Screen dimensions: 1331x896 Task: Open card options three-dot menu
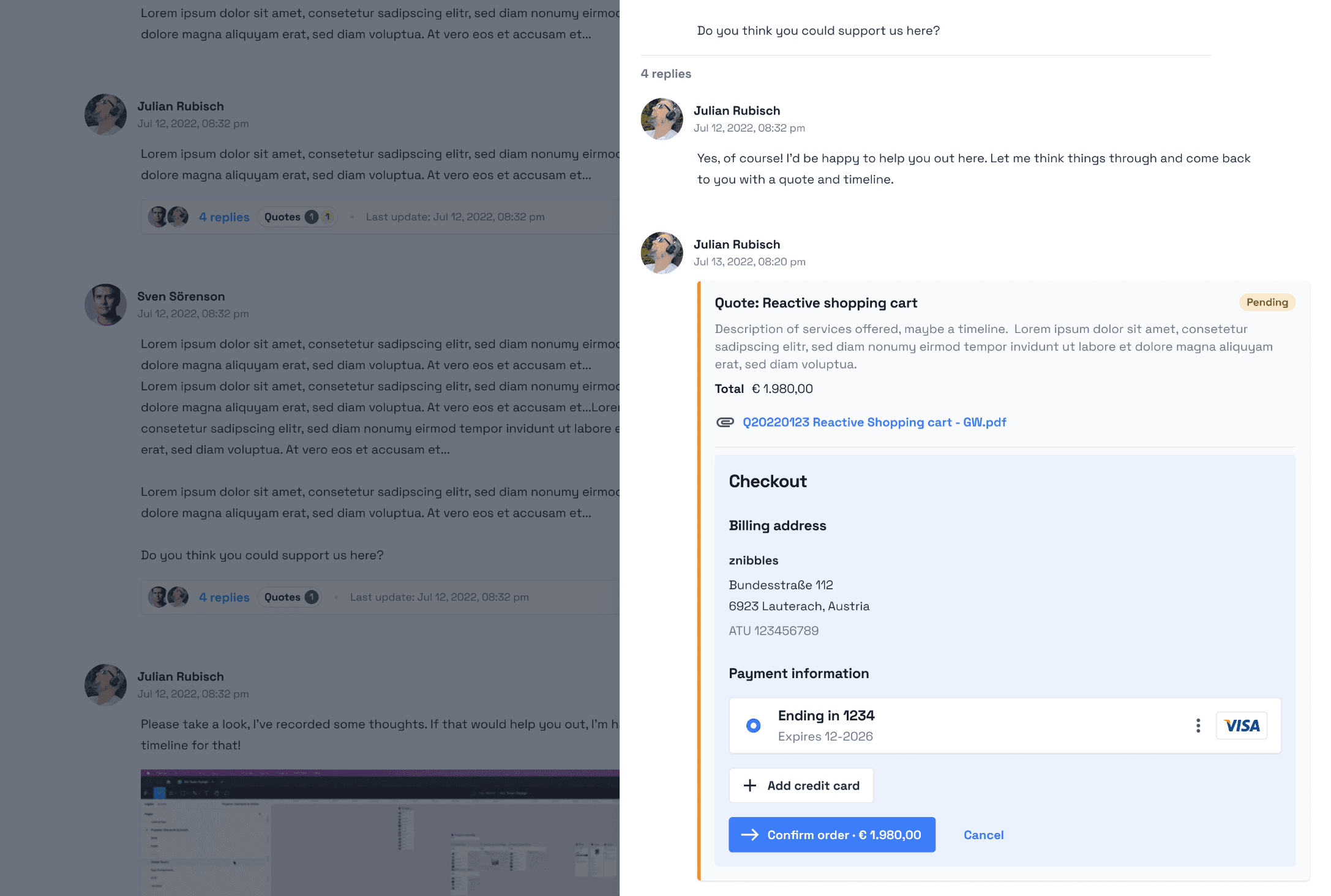pos(1198,725)
